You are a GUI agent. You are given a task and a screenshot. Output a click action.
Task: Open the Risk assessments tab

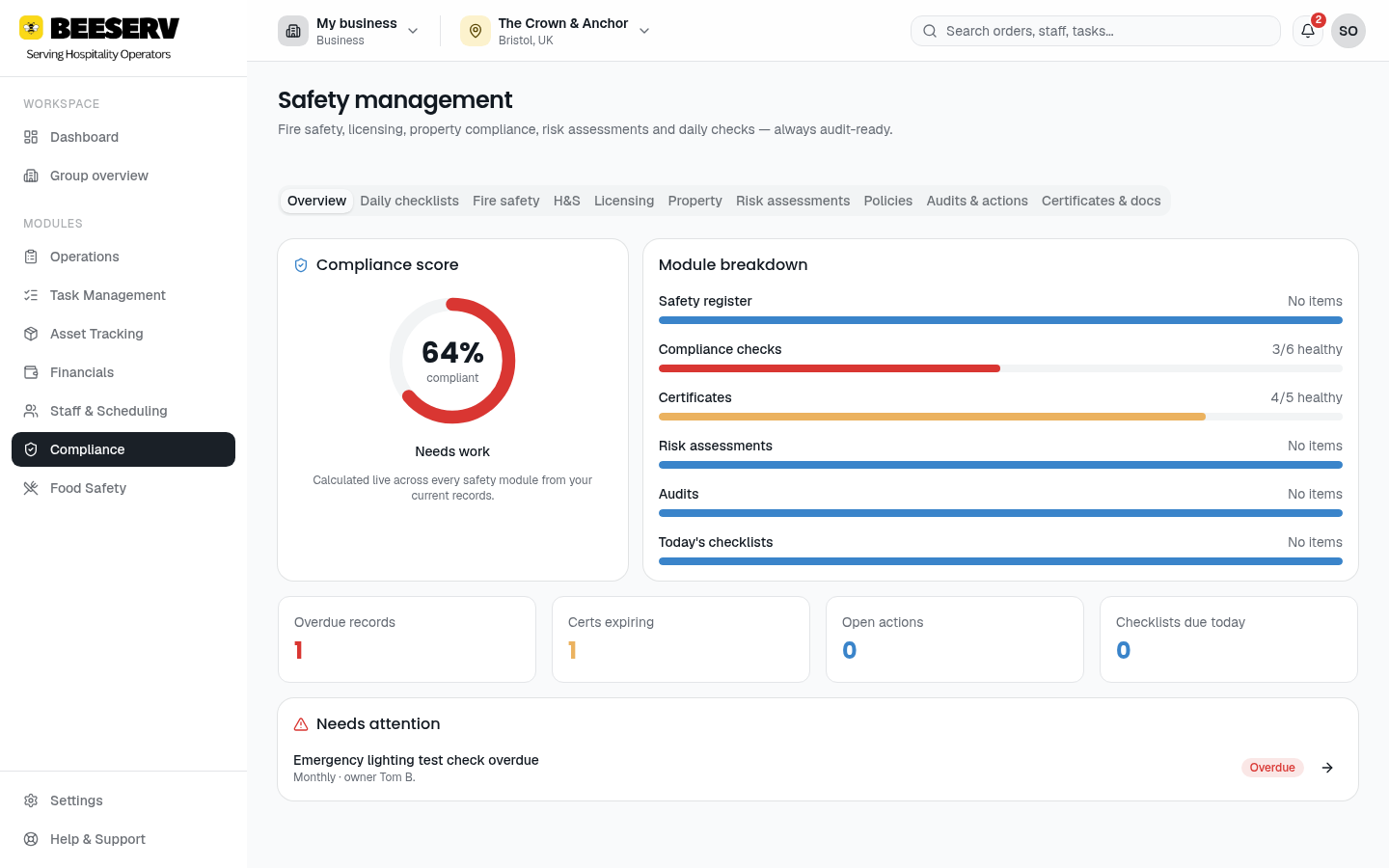pyautogui.click(x=793, y=201)
